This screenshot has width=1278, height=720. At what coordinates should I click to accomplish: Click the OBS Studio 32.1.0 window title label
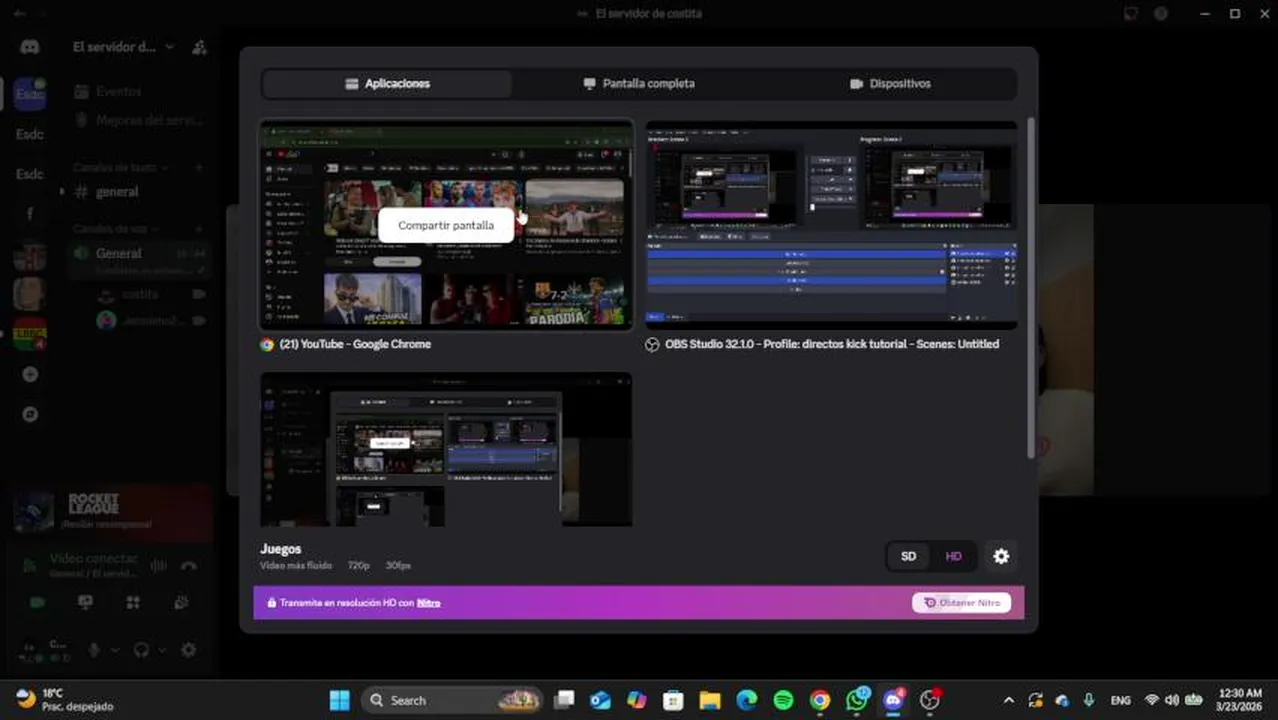[x=832, y=344]
